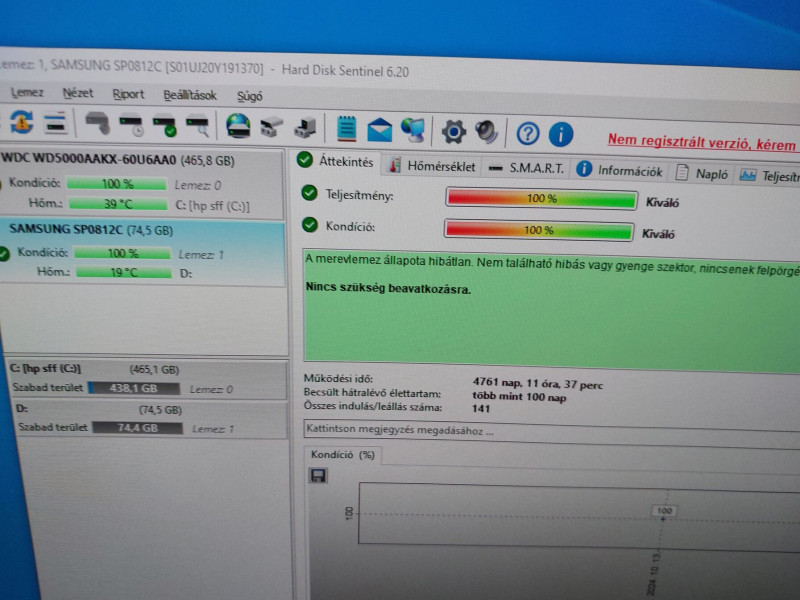Click the C: [hp sff (C:)] partition entry

click(147, 379)
